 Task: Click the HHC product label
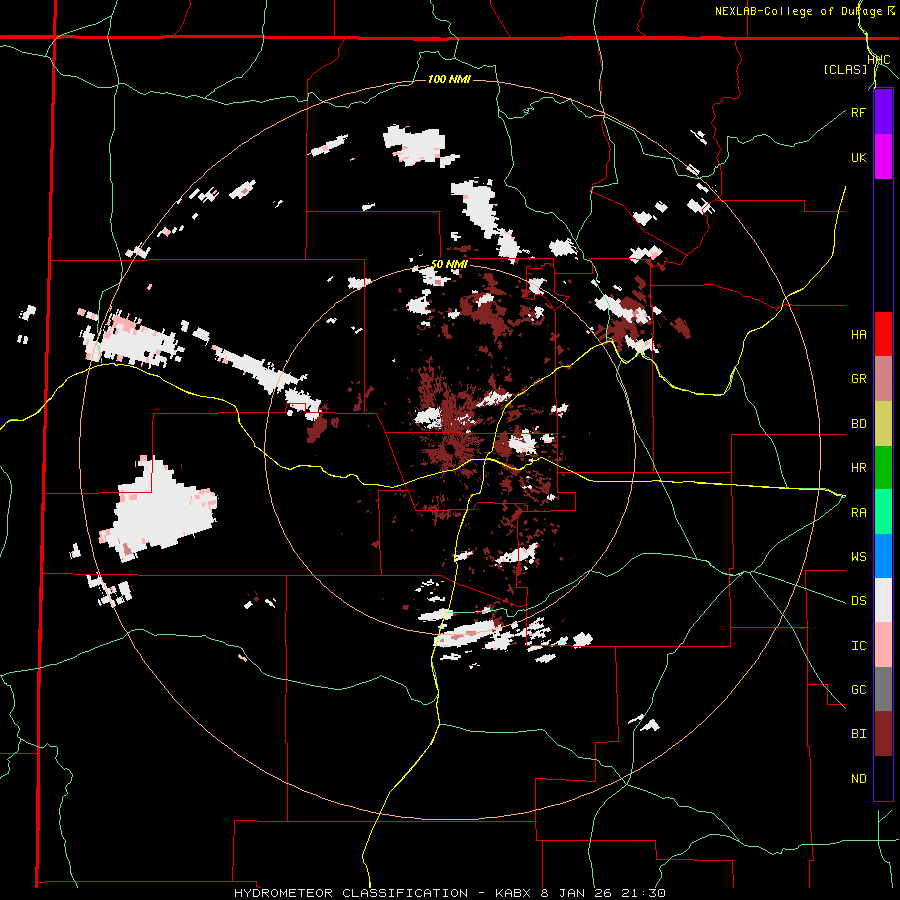click(x=878, y=60)
